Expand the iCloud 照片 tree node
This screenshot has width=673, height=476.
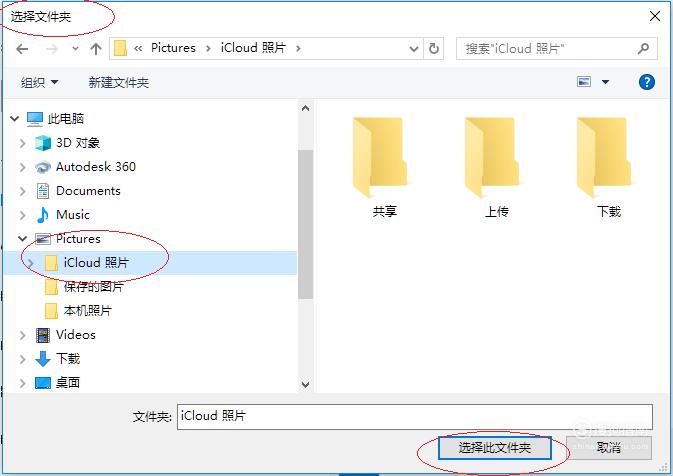[30, 263]
